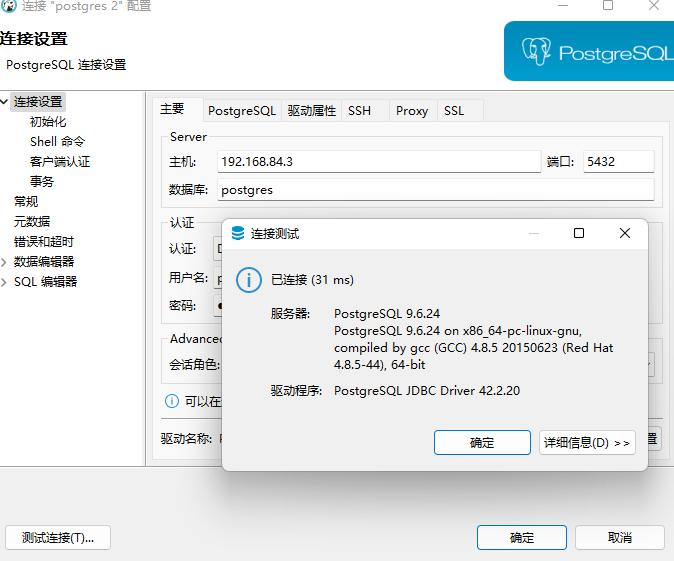Viewport: 674px width, 561px height.
Task: Select 连接设置 in the left tree
Action: pos(38,102)
